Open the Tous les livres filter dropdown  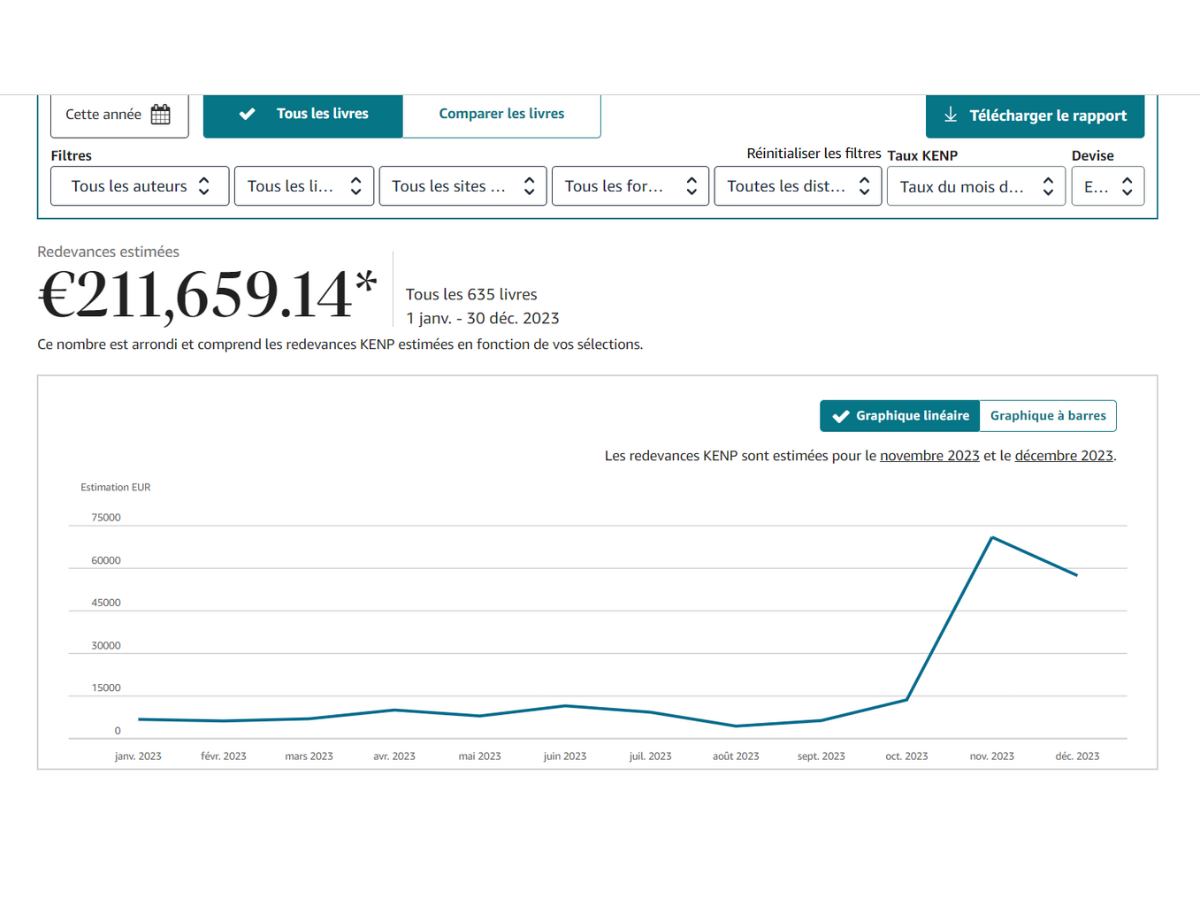304,186
